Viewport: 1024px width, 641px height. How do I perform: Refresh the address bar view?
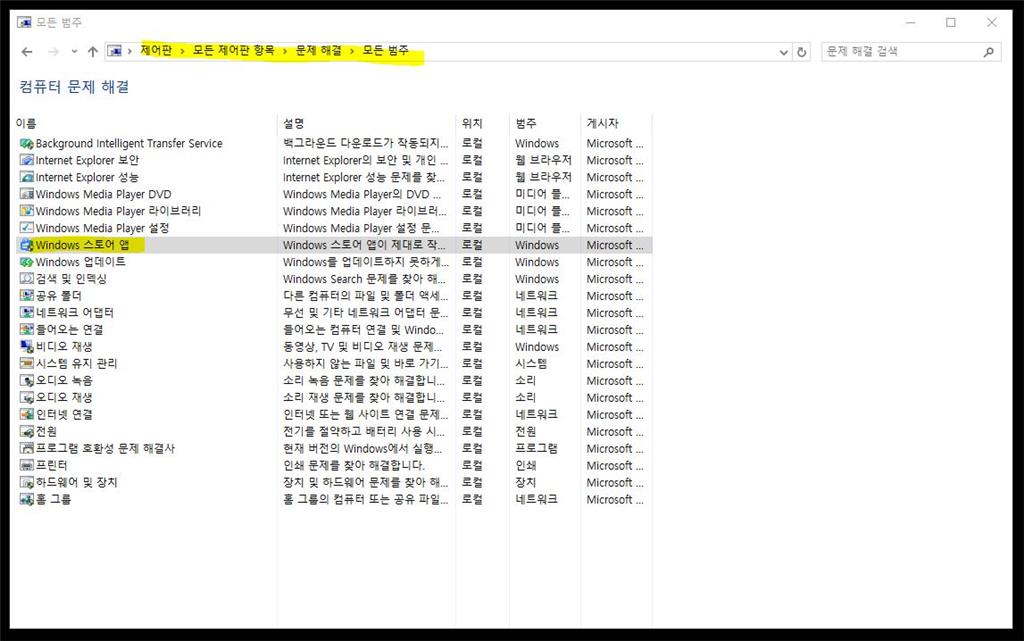click(x=802, y=52)
